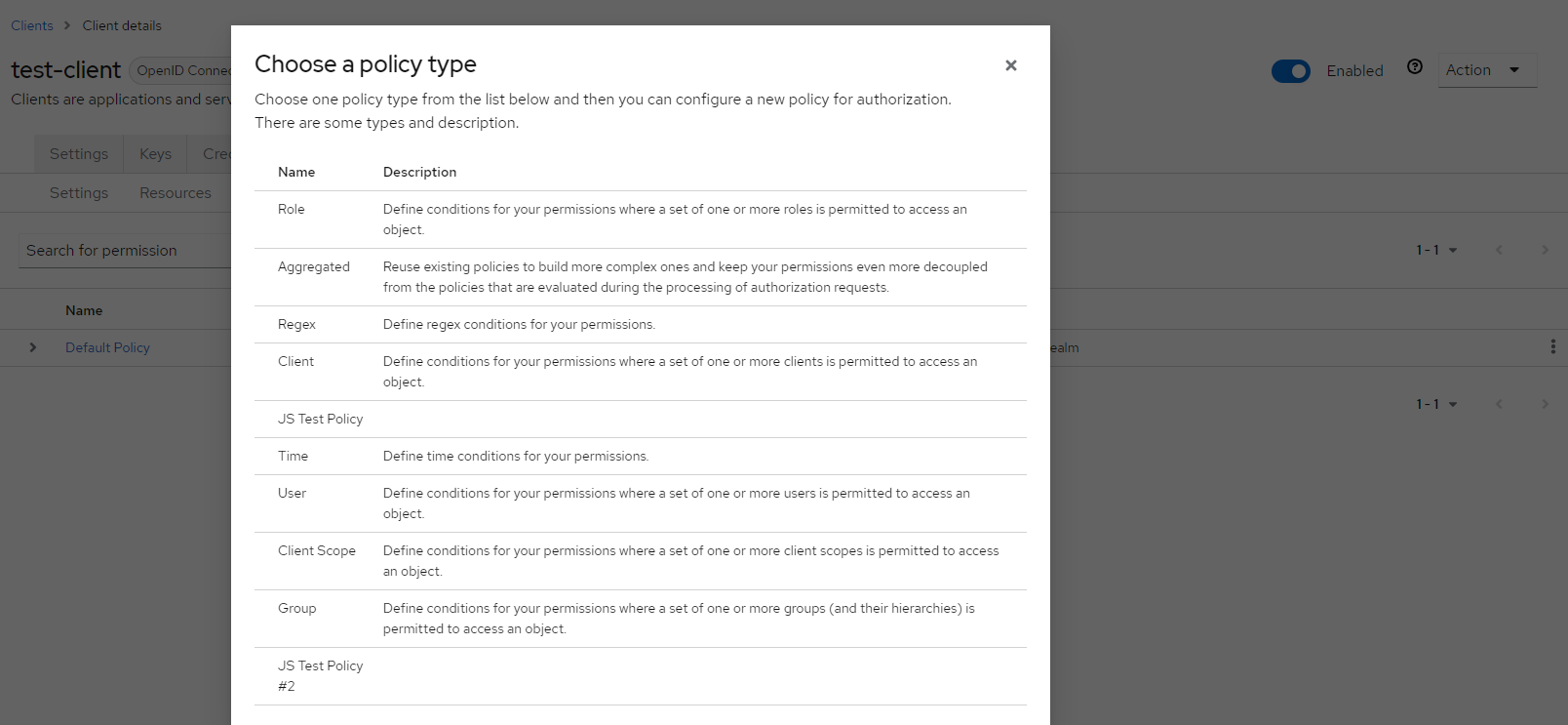Switch to the Keys tab
The width and height of the screenshot is (1568, 725).
pos(154,153)
